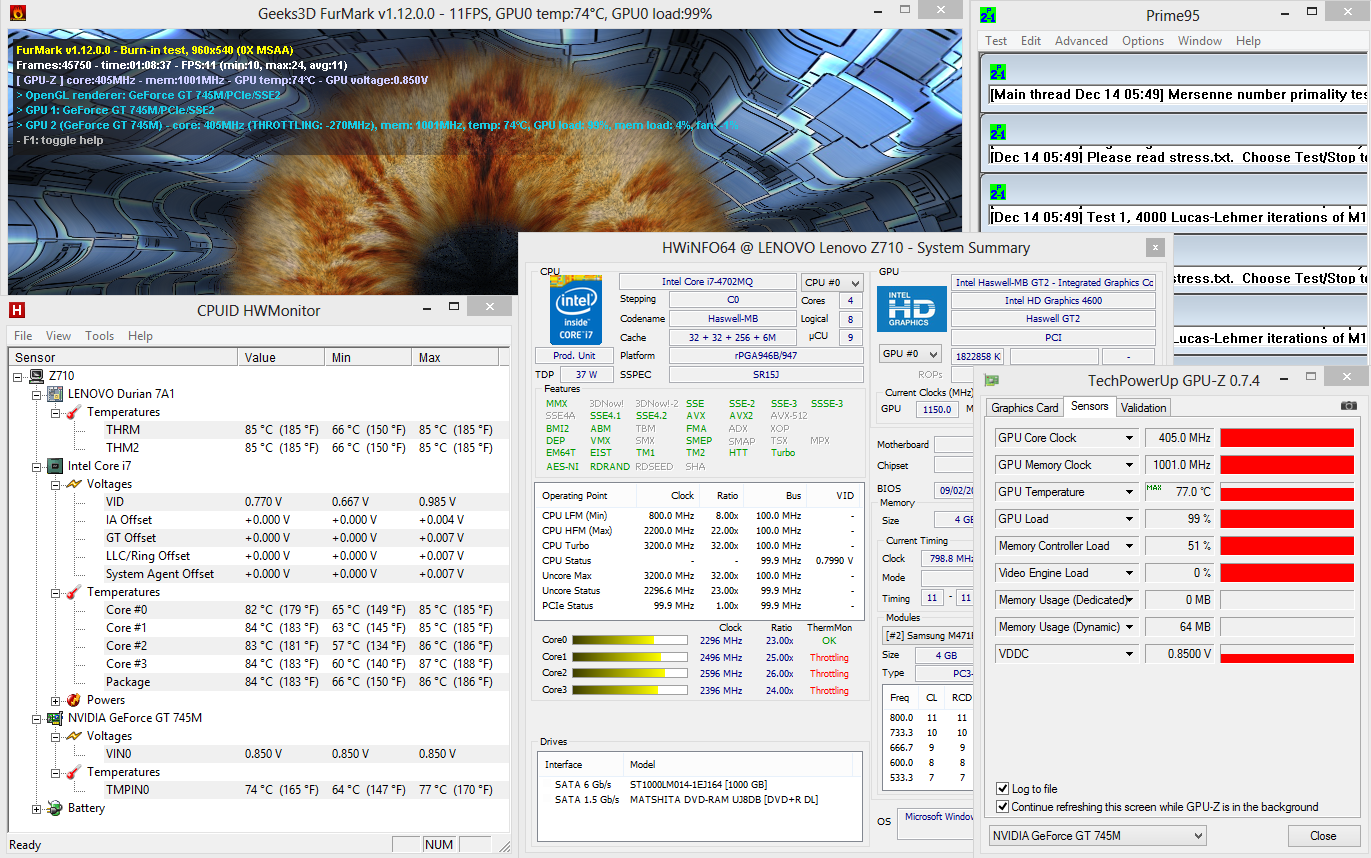The image size is (1371, 858).
Task: Click Voltages icon under NVIDIA GeForce GT 745M
Action: click(x=74, y=736)
